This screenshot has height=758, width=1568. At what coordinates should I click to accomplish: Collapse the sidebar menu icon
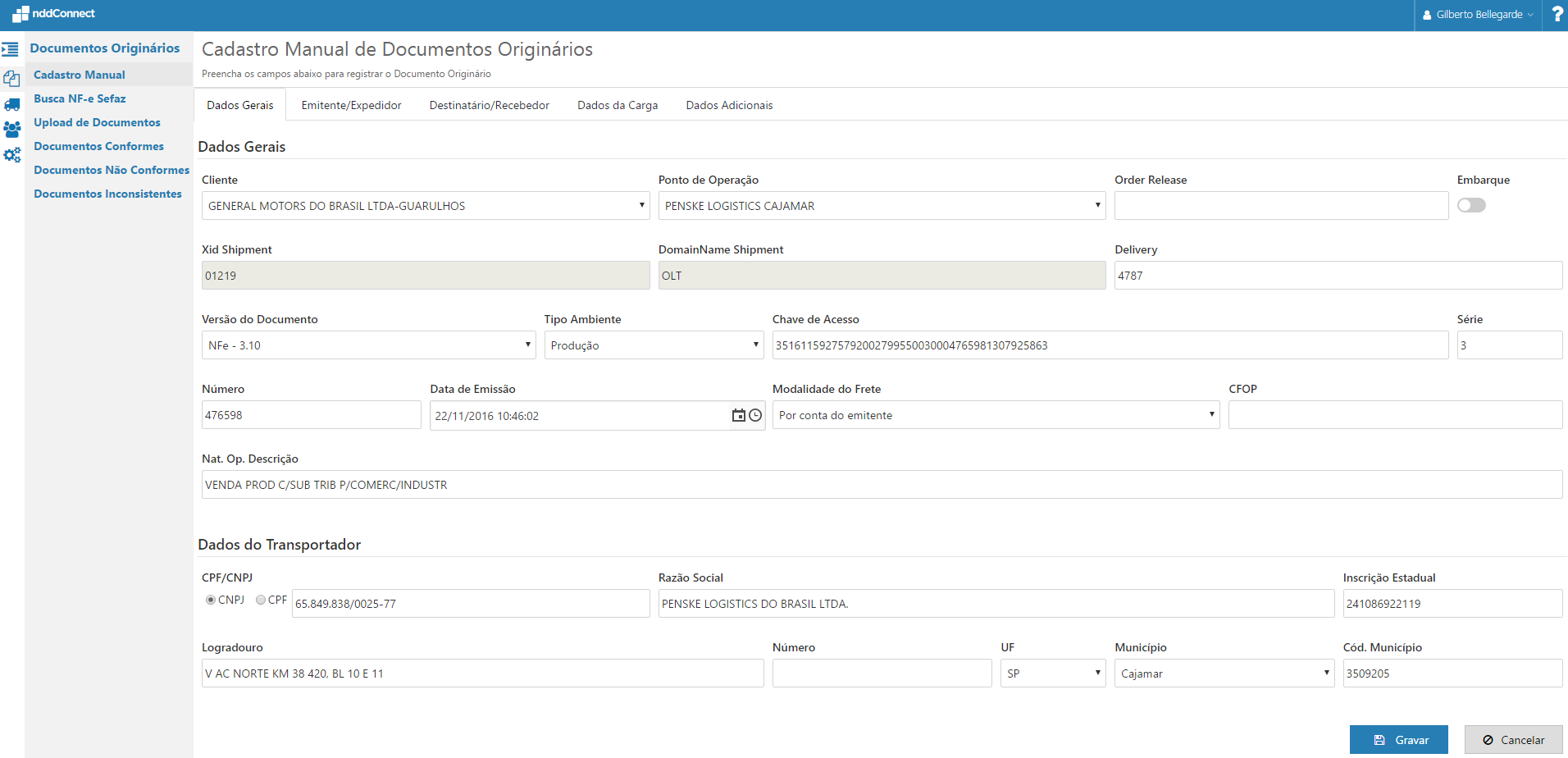coord(11,49)
